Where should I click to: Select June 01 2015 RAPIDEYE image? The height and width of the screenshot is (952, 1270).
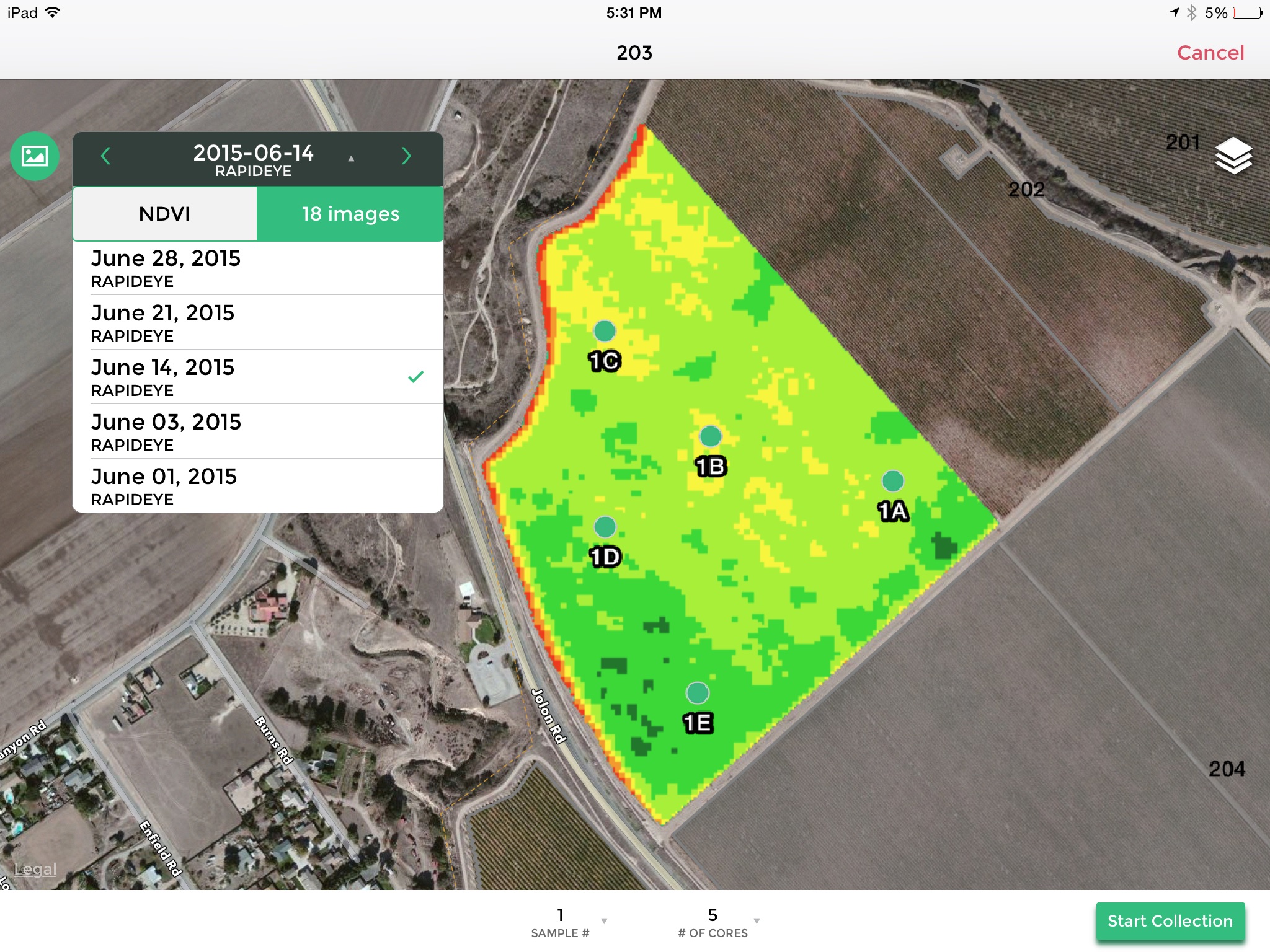pyautogui.click(x=254, y=483)
